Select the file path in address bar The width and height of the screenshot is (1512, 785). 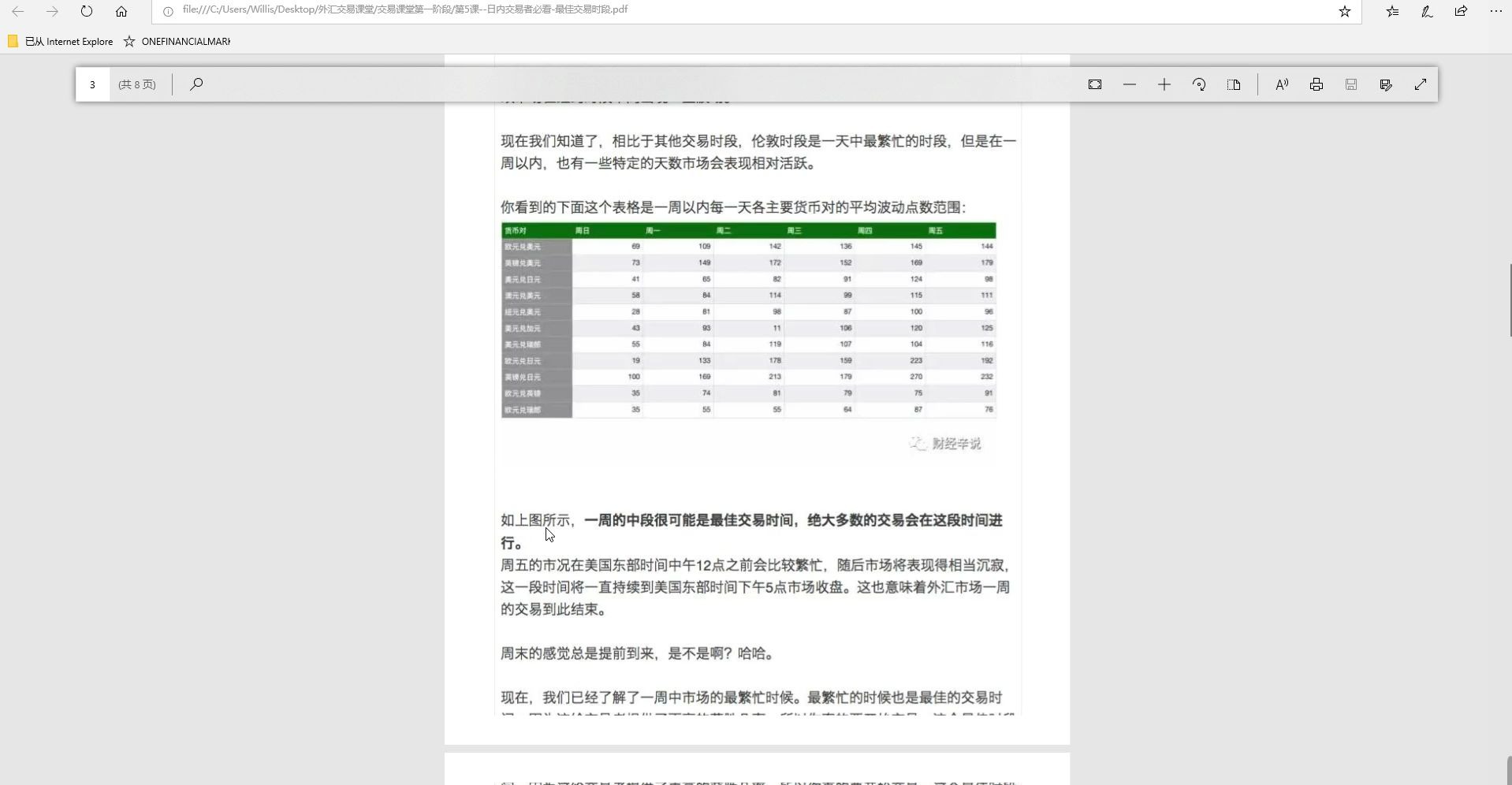405,9
